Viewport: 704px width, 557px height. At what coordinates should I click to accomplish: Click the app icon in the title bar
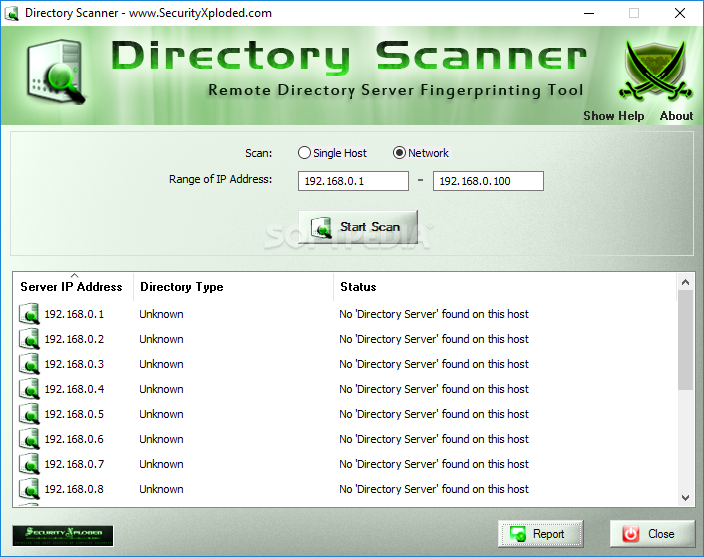point(11,13)
